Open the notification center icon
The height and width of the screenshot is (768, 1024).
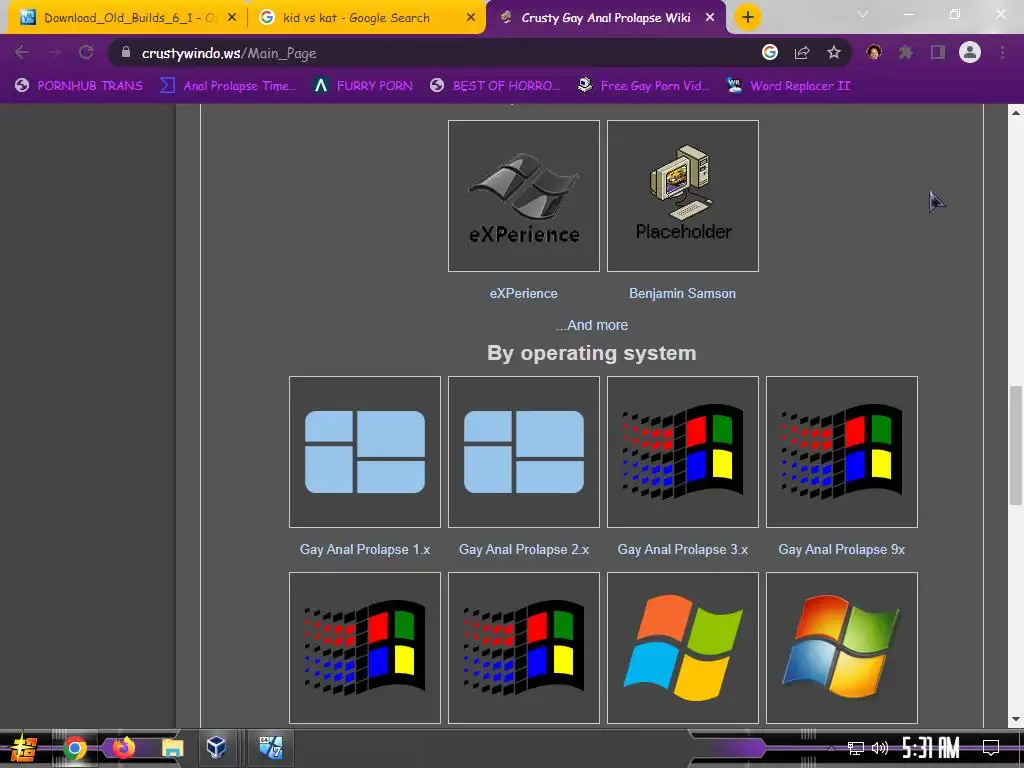coord(991,748)
